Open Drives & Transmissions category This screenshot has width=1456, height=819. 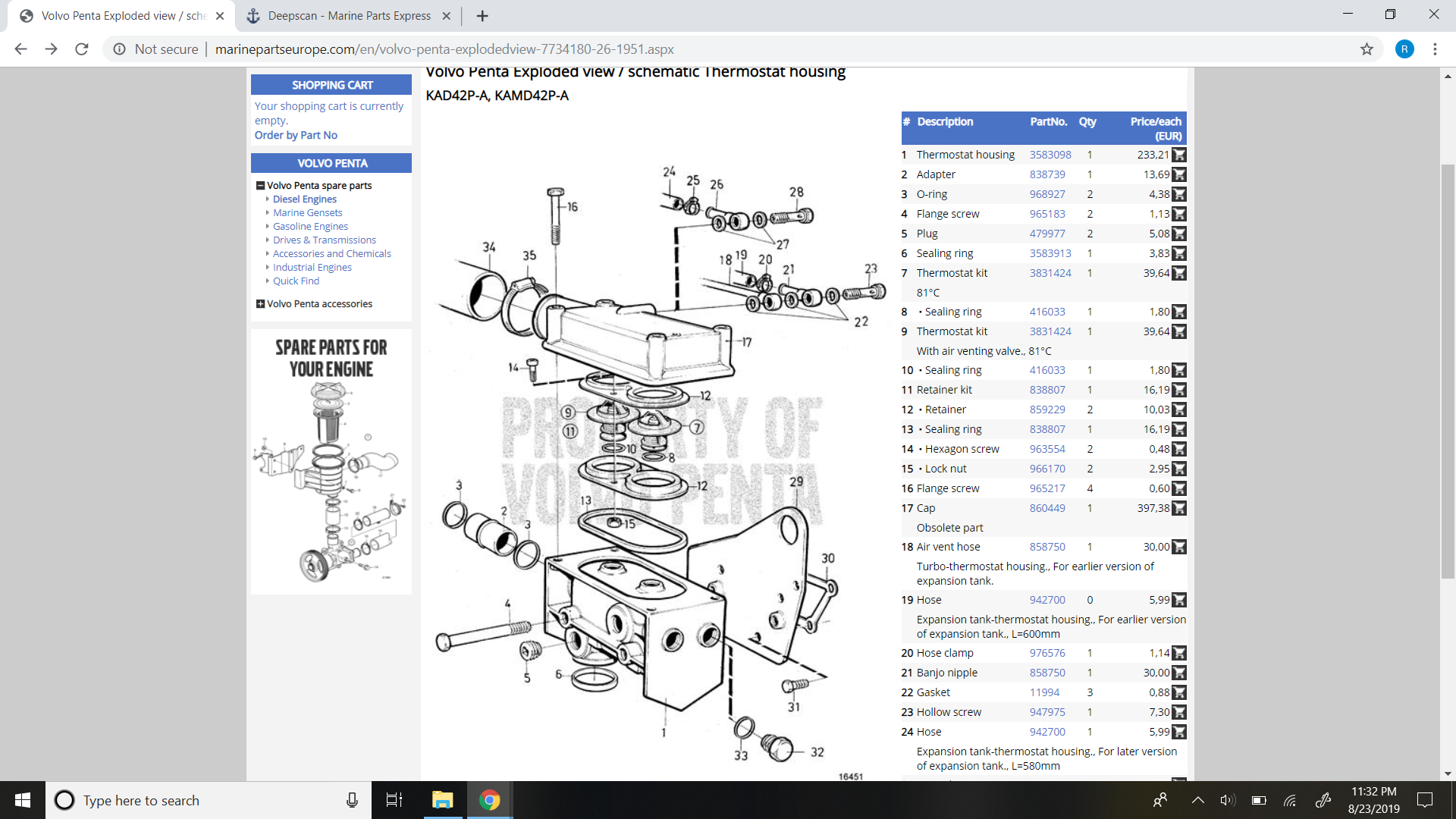click(325, 240)
